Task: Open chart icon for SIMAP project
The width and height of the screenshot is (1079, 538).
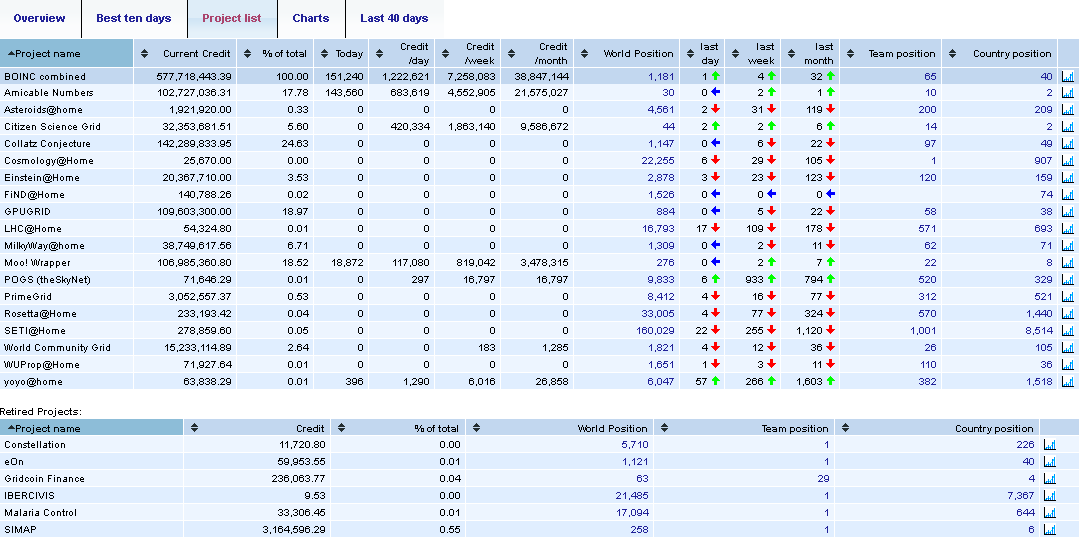Action: 1049,530
